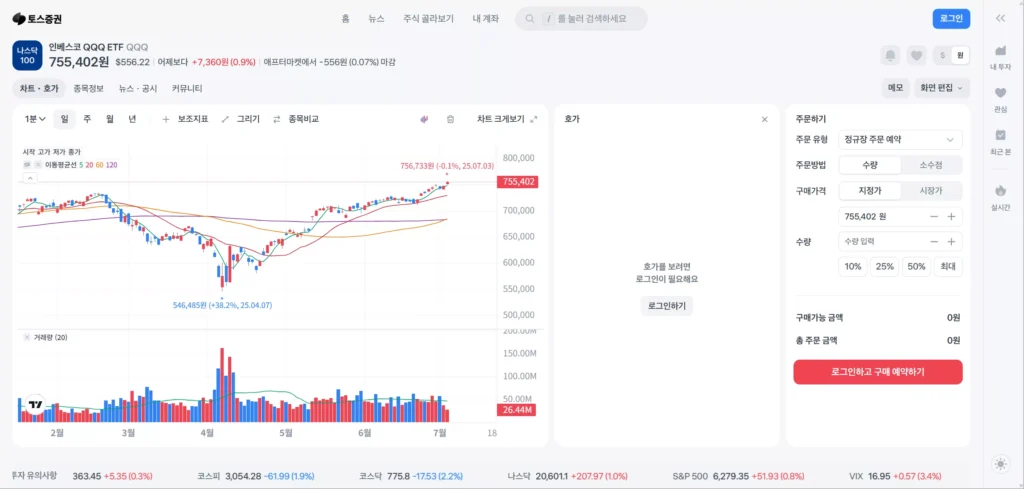This screenshot has height=489, width=1024.
Task: Hide the 이동평균선 indicator eye icon
Action: click(27, 165)
